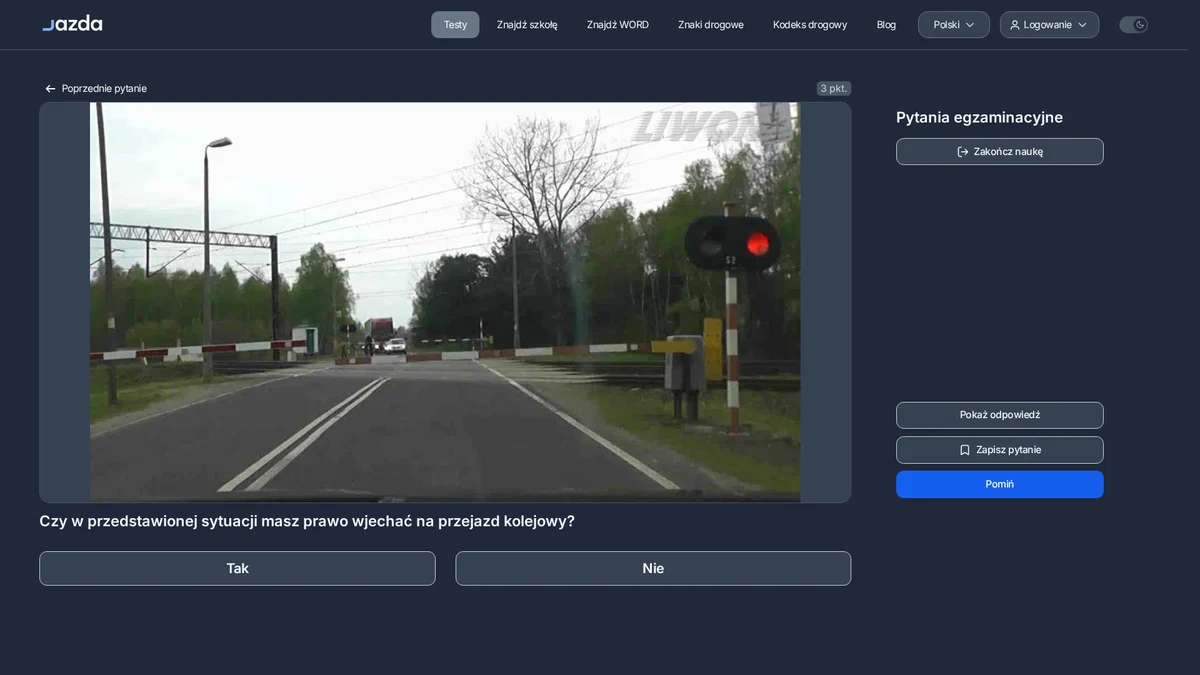
Task: Select the Nie answer
Action: (653, 568)
